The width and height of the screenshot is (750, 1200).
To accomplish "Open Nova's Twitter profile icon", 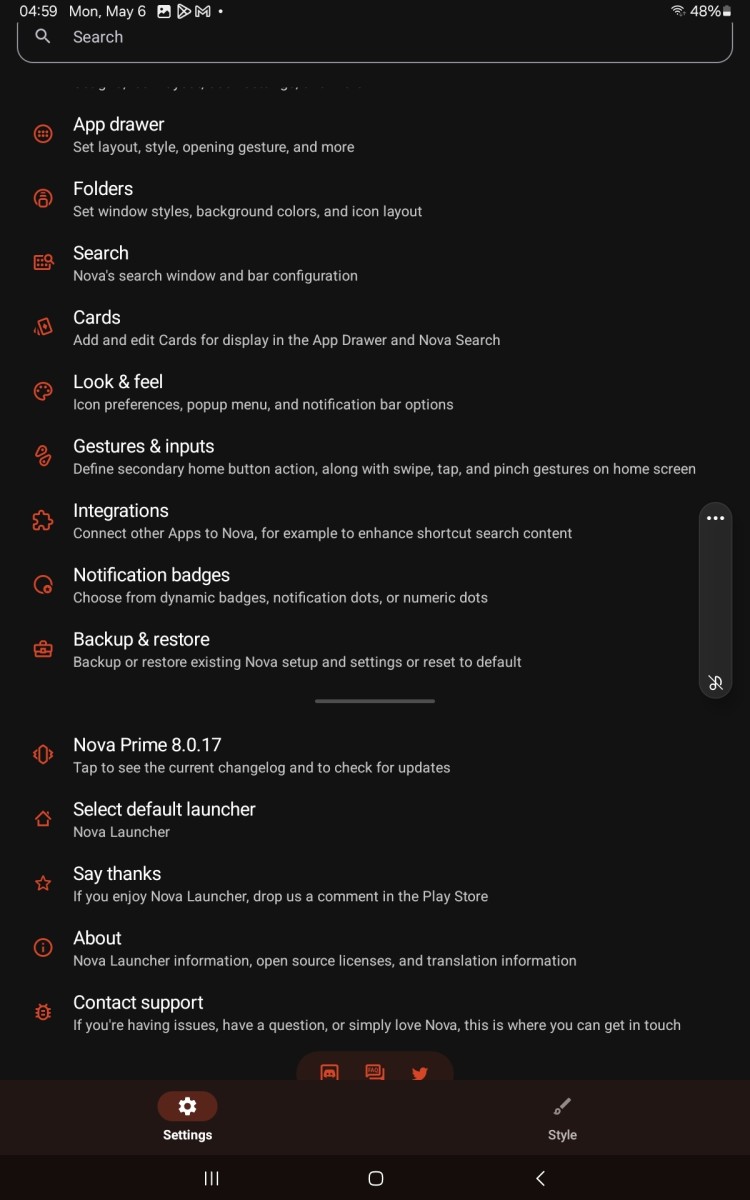I will 419,1073.
